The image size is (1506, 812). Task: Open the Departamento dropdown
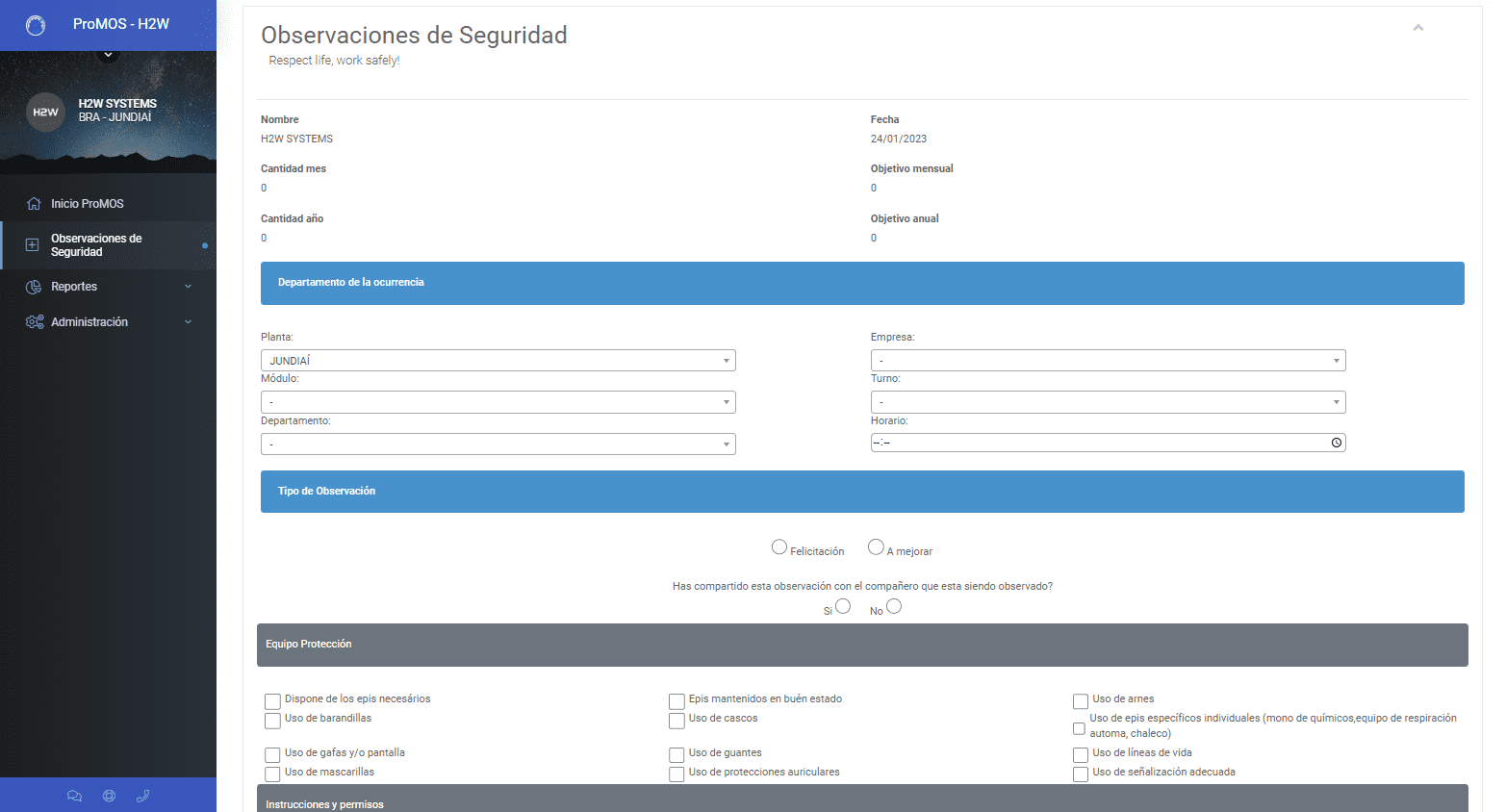(x=498, y=444)
